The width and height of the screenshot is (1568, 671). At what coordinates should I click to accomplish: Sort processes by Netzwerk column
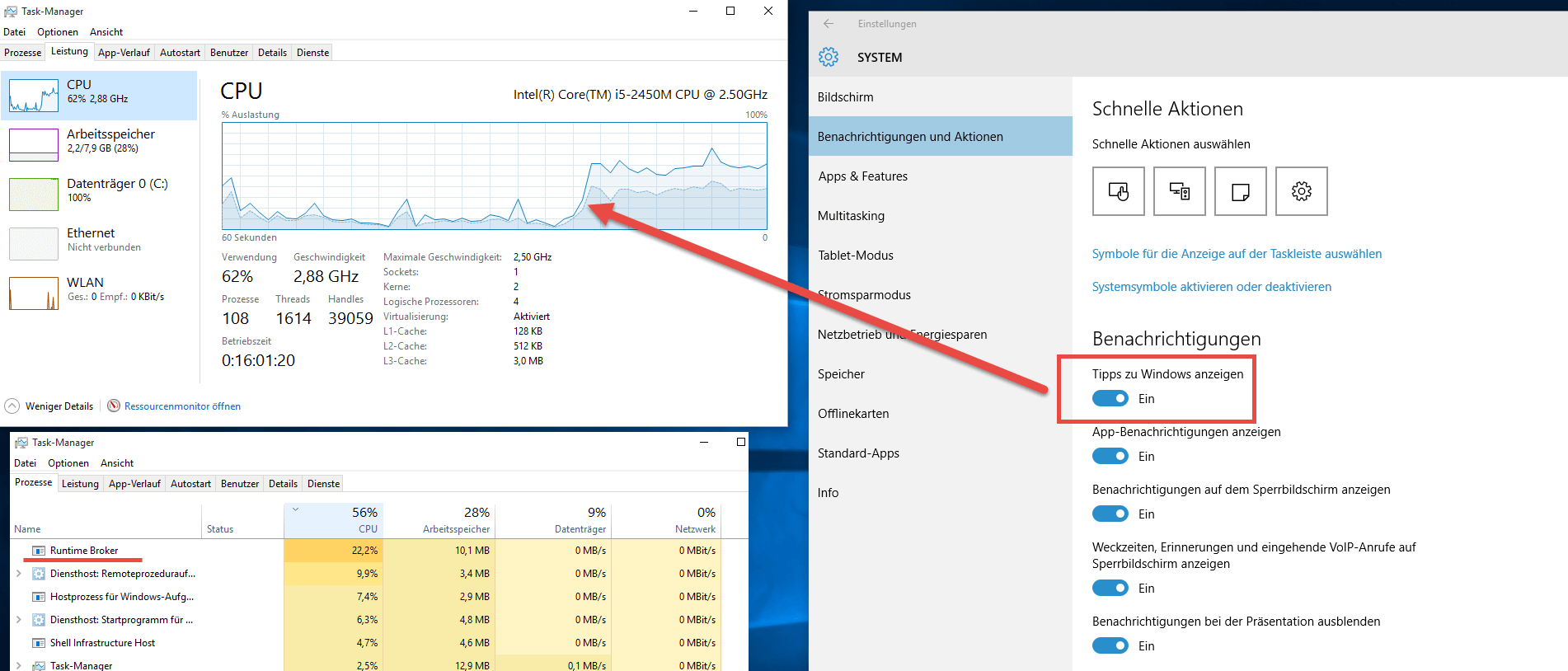click(666, 520)
